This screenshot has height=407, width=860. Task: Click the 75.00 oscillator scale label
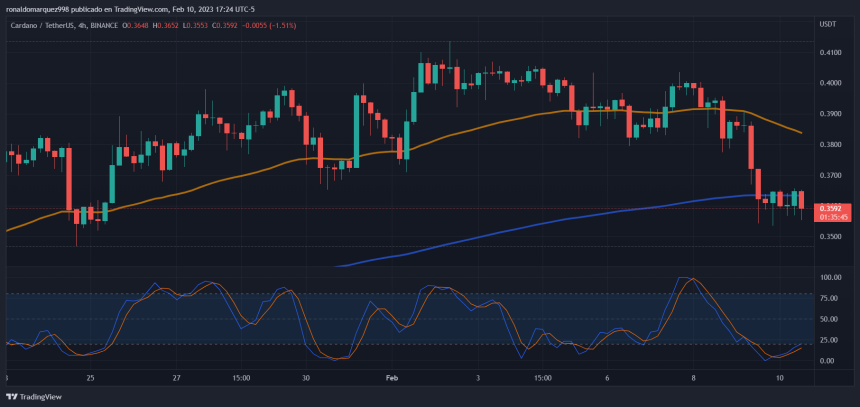[831, 298]
